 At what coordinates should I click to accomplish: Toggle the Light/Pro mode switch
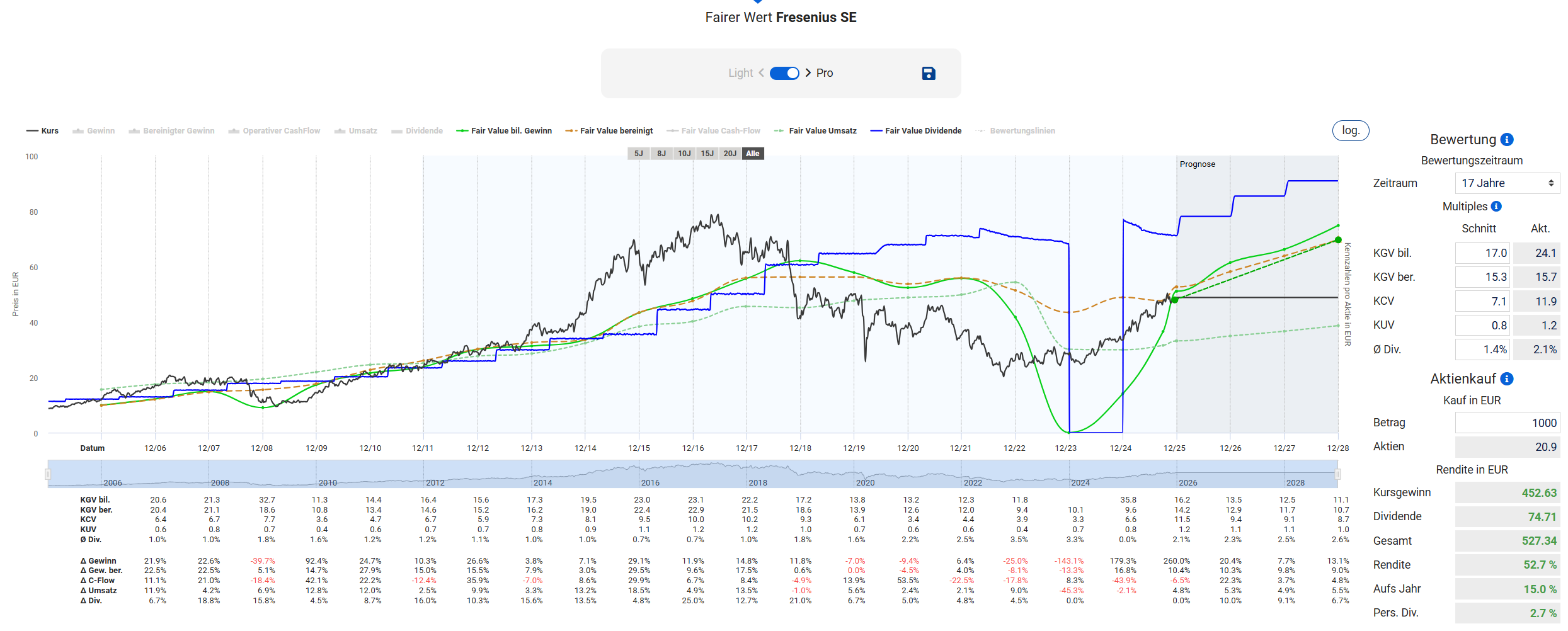pos(784,73)
